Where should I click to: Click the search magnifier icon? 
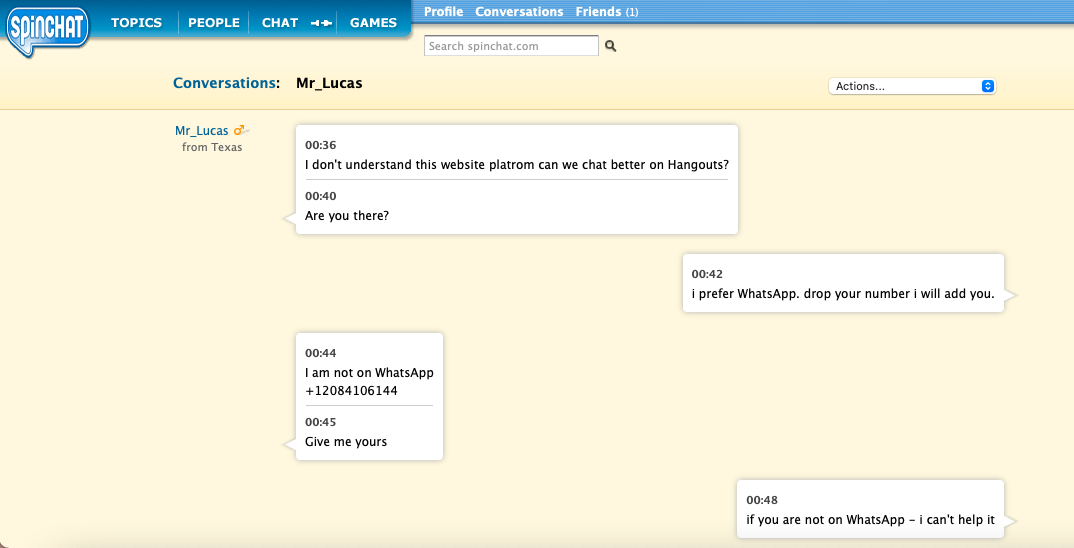(x=611, y=46)
